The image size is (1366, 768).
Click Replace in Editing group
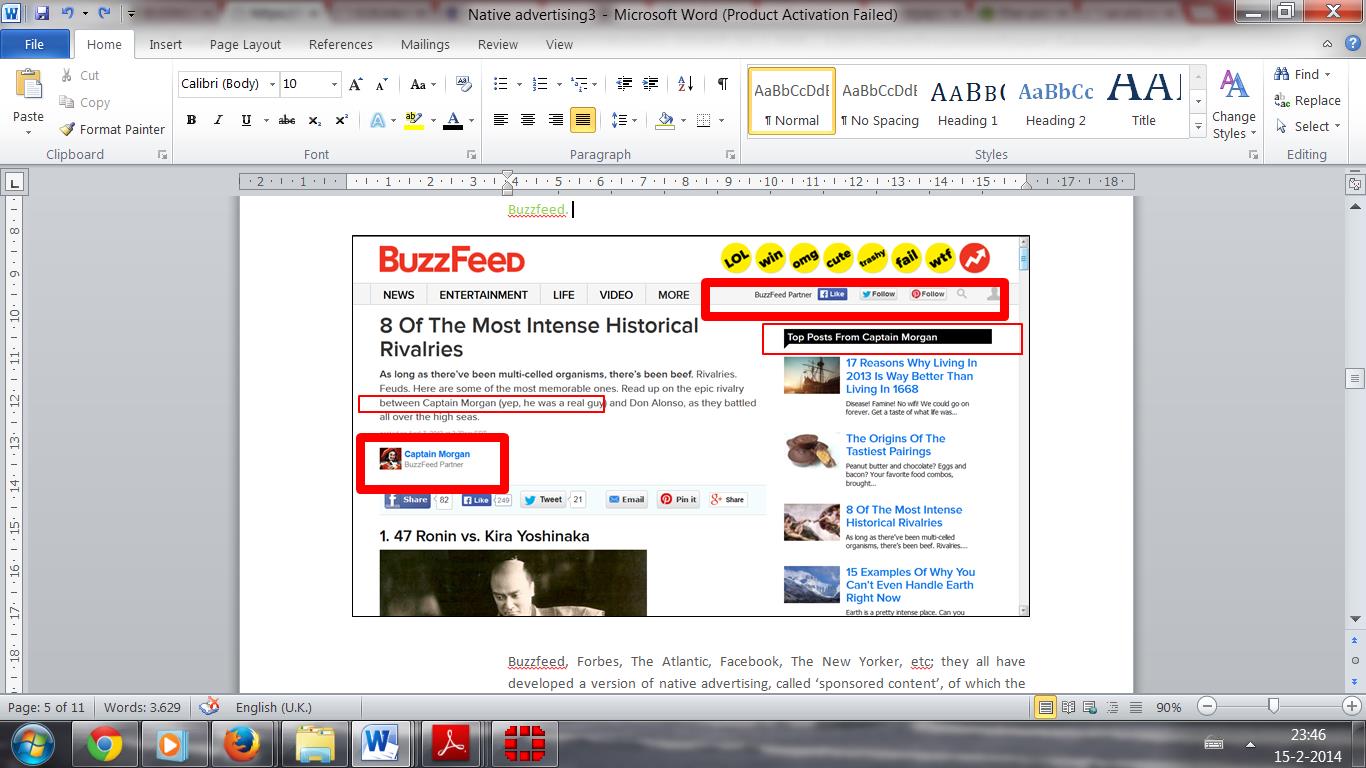coord(1307,101)
